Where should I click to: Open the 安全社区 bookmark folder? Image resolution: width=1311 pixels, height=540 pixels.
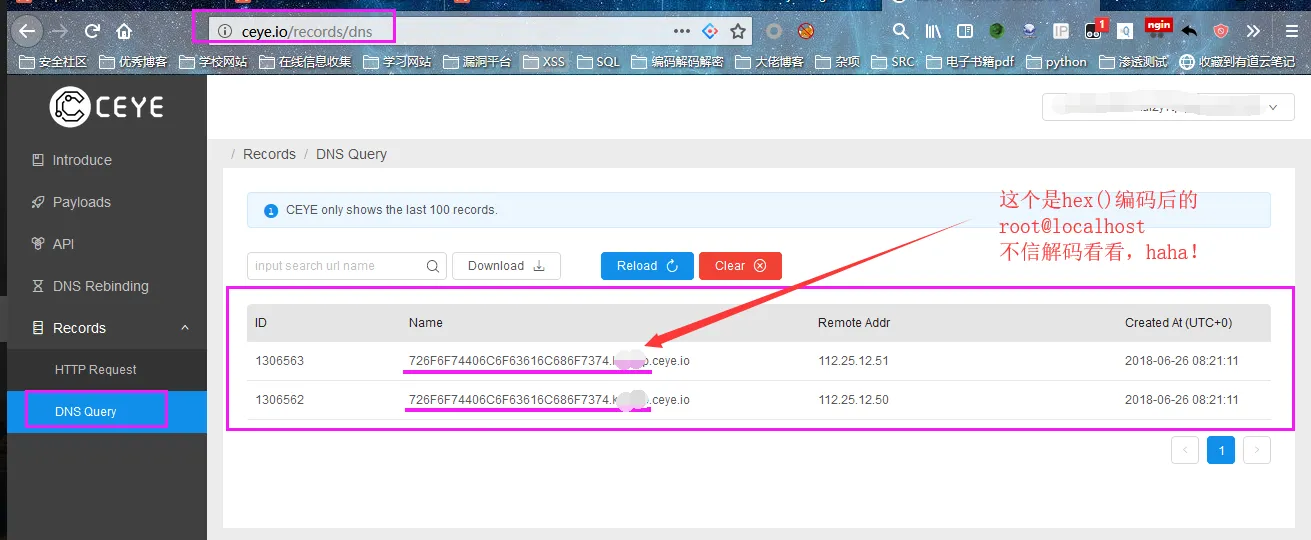pos(54,61)
